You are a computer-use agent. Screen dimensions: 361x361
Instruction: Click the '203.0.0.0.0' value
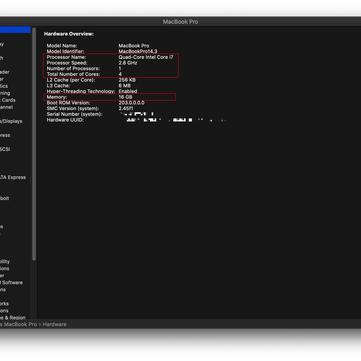click(x=131, y=103)
